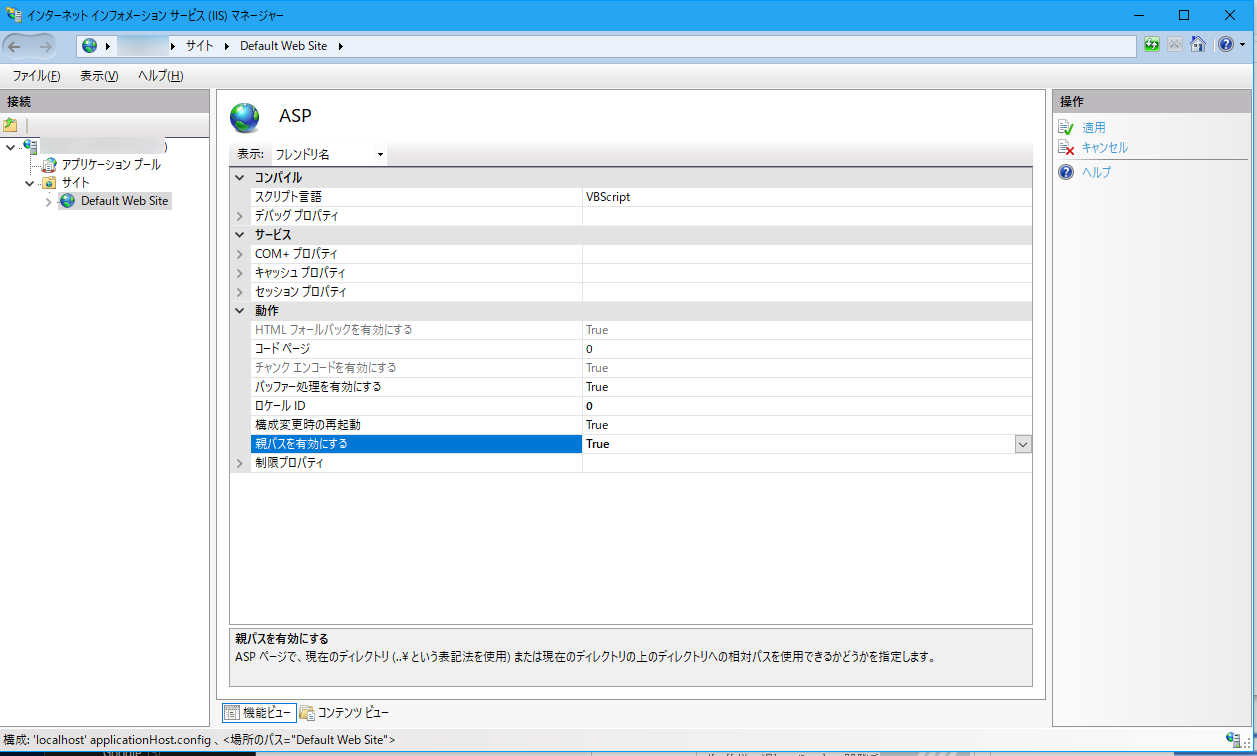1257x756 pixels.
Task: Collapse the コンパイル category
Action: [239, 177]
